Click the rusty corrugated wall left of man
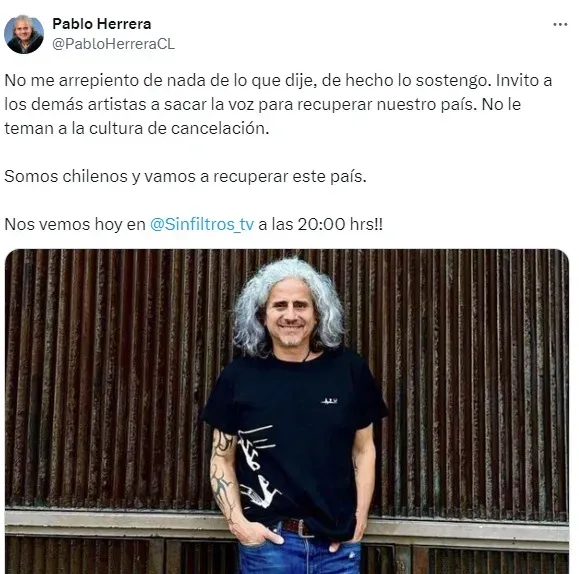 click(x=111, y=377)
